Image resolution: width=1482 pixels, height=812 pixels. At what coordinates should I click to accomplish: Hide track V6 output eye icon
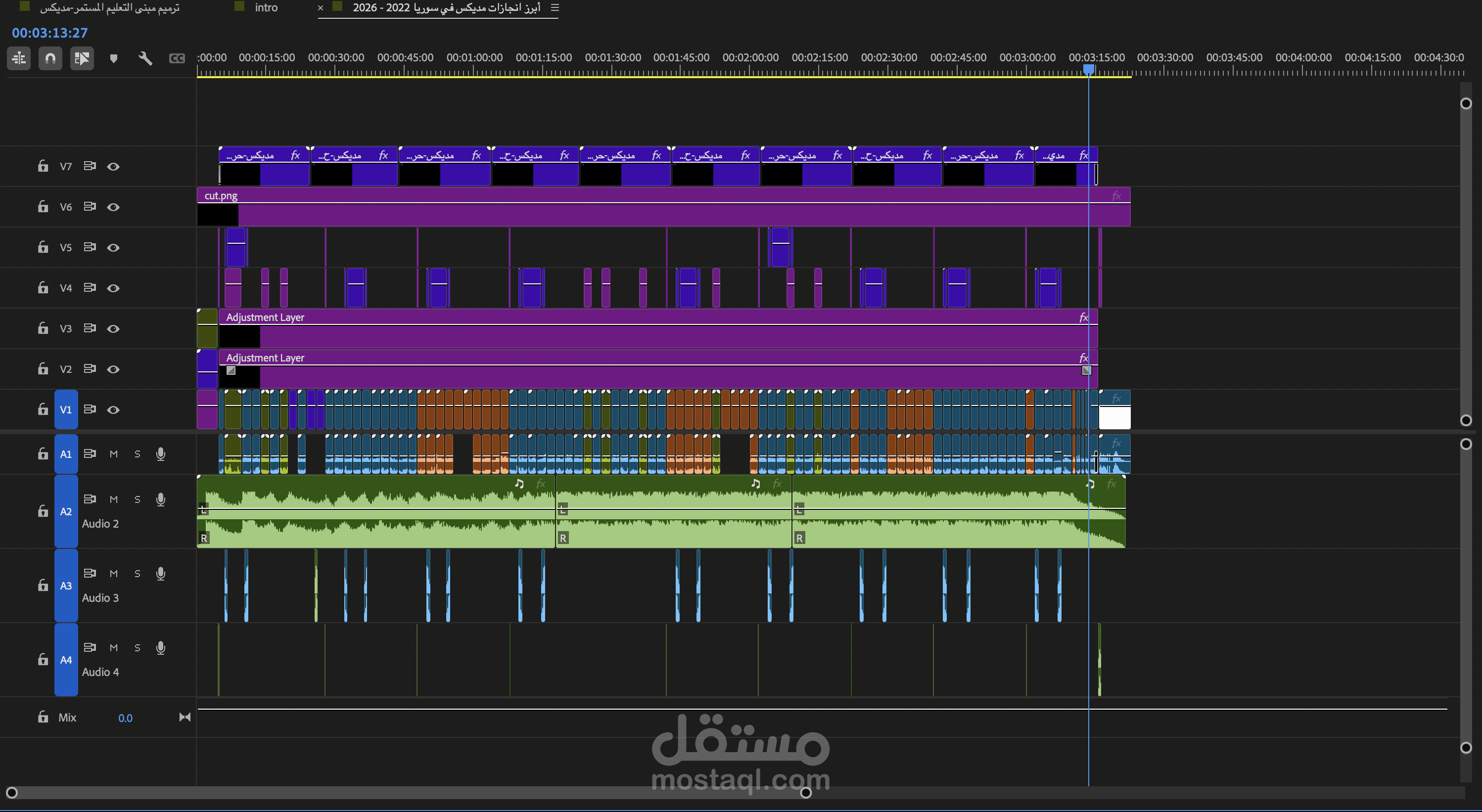tap(113, 207)
